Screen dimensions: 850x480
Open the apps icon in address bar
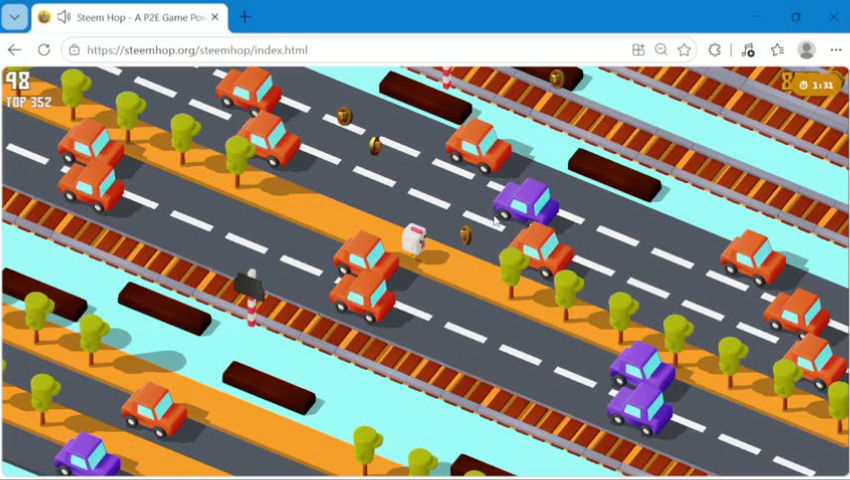(x=638, y=50)
